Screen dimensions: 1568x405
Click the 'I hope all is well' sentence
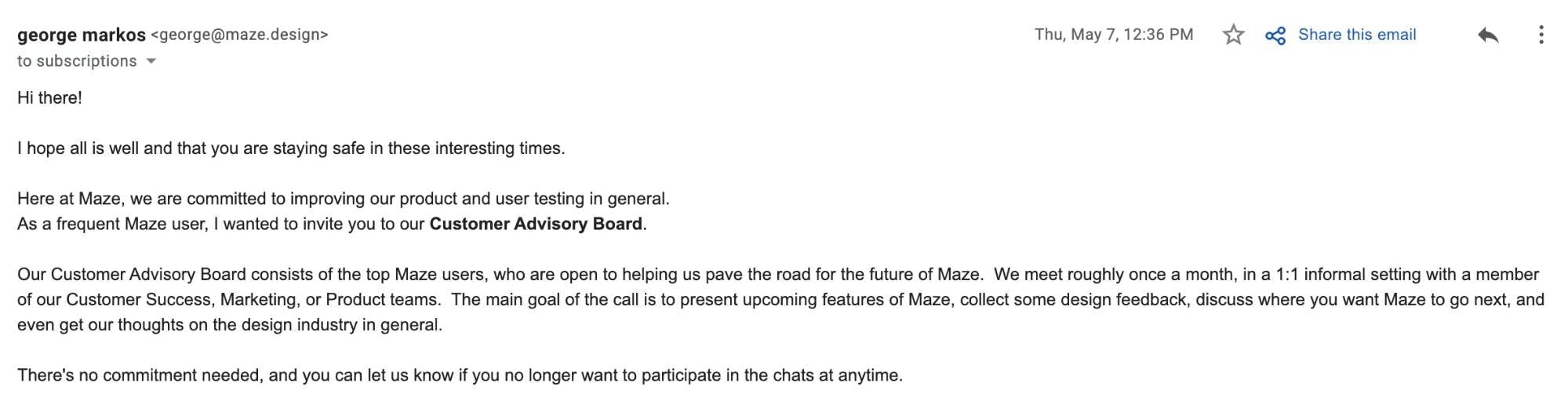pyautogui.click(x=291, y=148)
